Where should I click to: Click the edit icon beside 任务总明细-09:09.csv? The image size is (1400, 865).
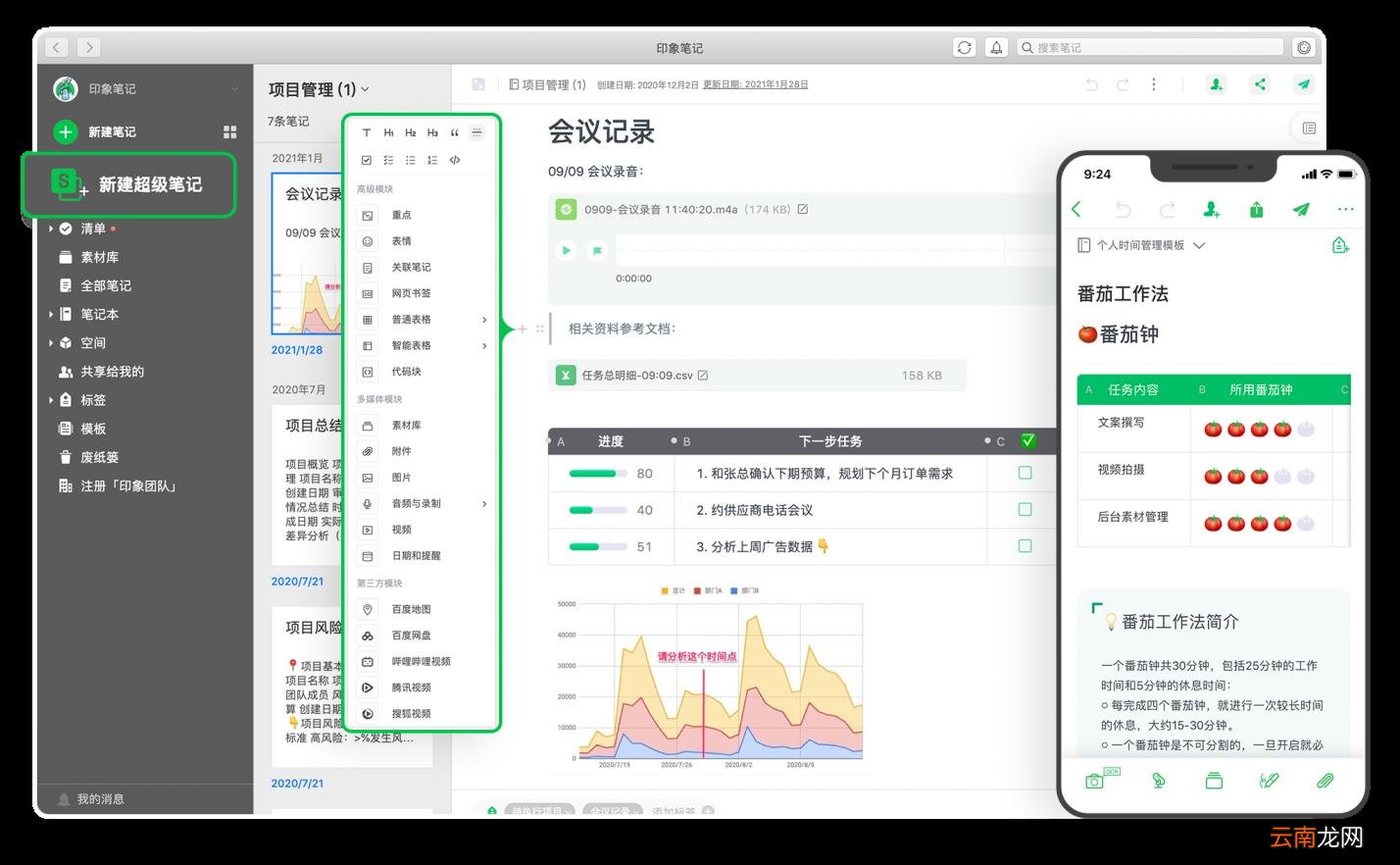tap(702, 375)
